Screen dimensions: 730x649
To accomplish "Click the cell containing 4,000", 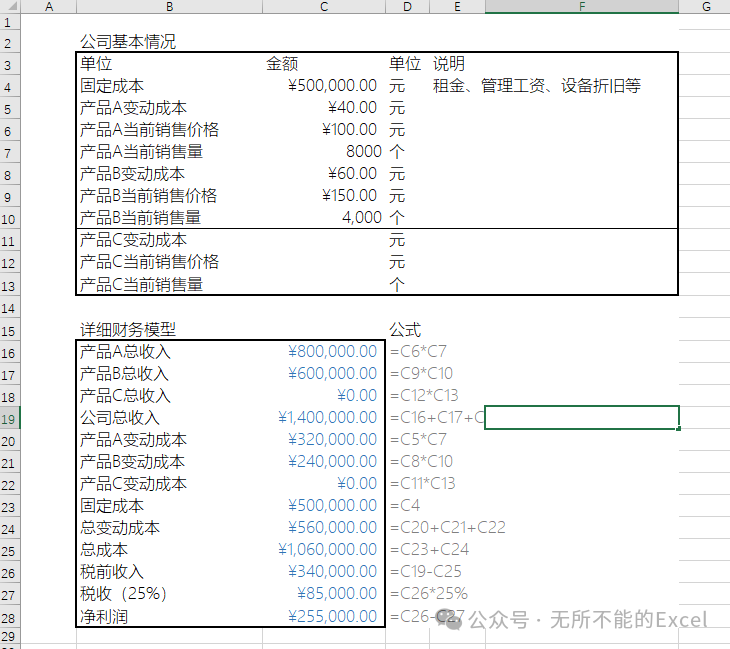I will [362, 217].
